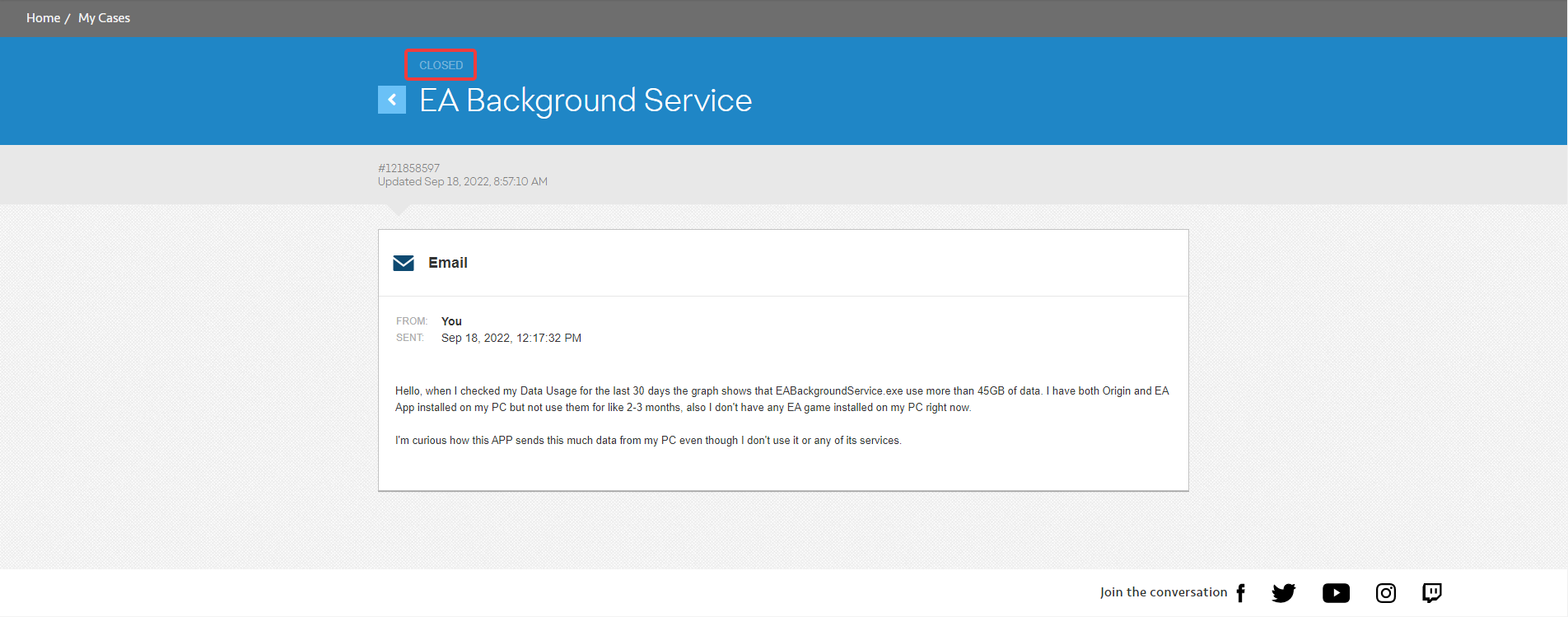The image size is (1568, 617).
Task: Click the CLOSED status label
Action: [441, 65]
